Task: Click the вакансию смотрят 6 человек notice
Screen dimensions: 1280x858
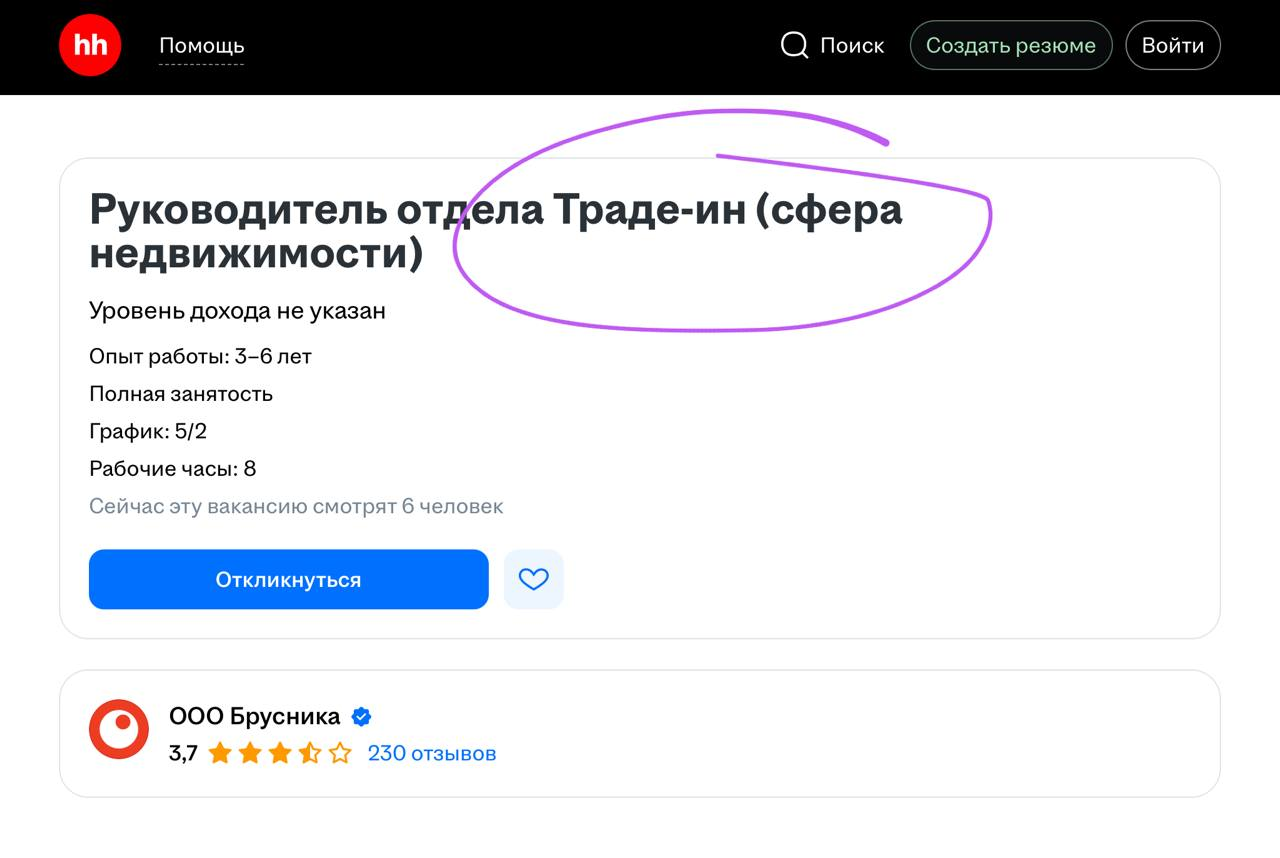Action: click(x=296, y=506)
